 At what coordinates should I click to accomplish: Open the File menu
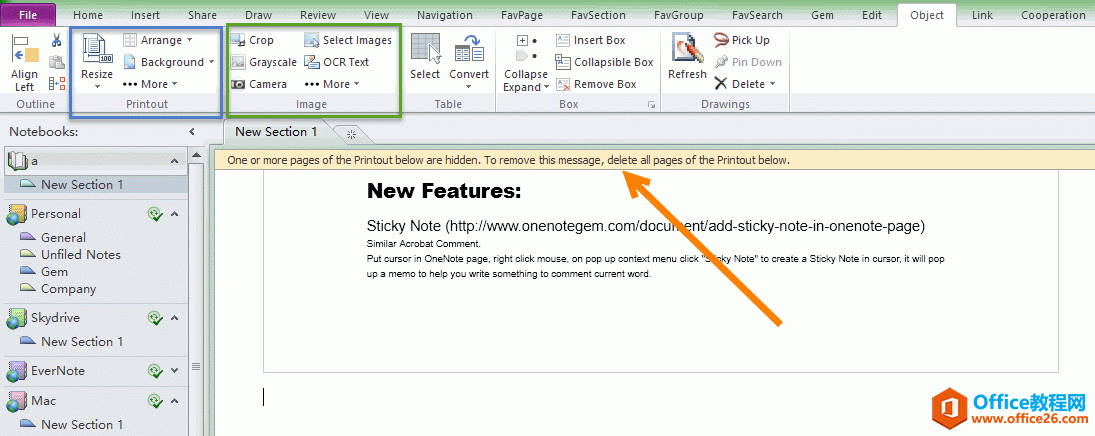coord(29,15)
